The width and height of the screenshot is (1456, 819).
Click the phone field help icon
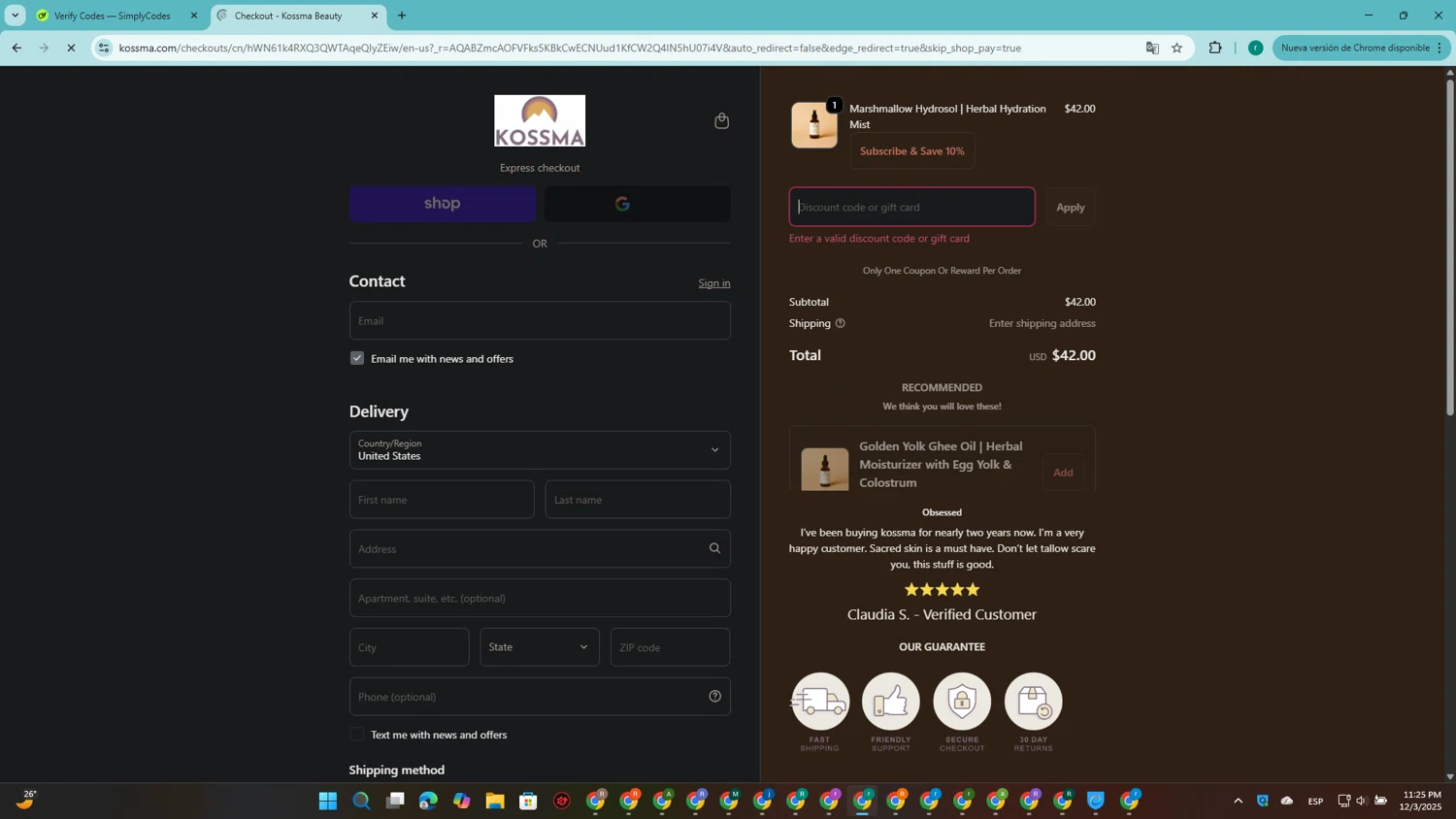(x=714, y=696)
